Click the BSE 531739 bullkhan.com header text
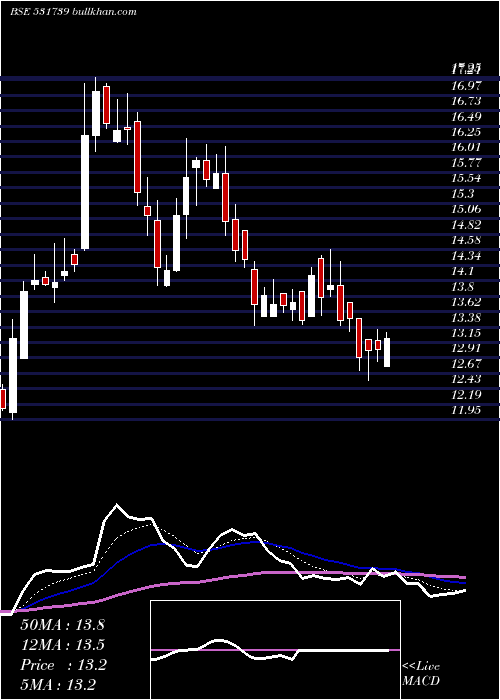This screenshot has height=700, width=500. 73,12
